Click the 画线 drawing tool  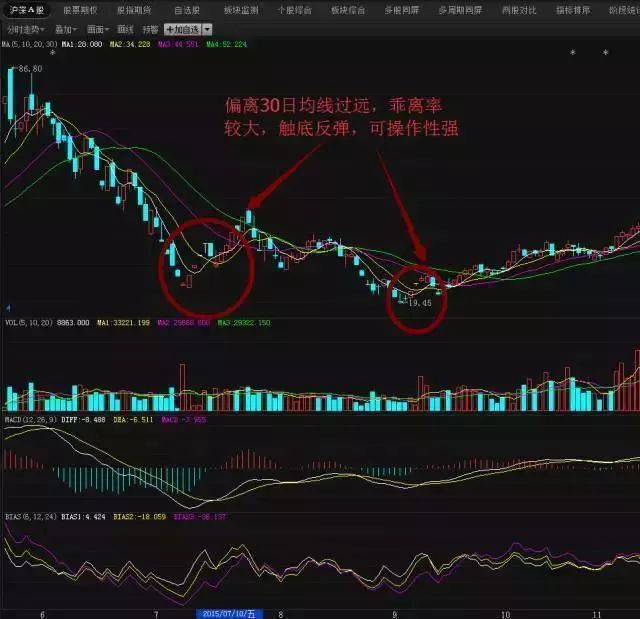125,29
